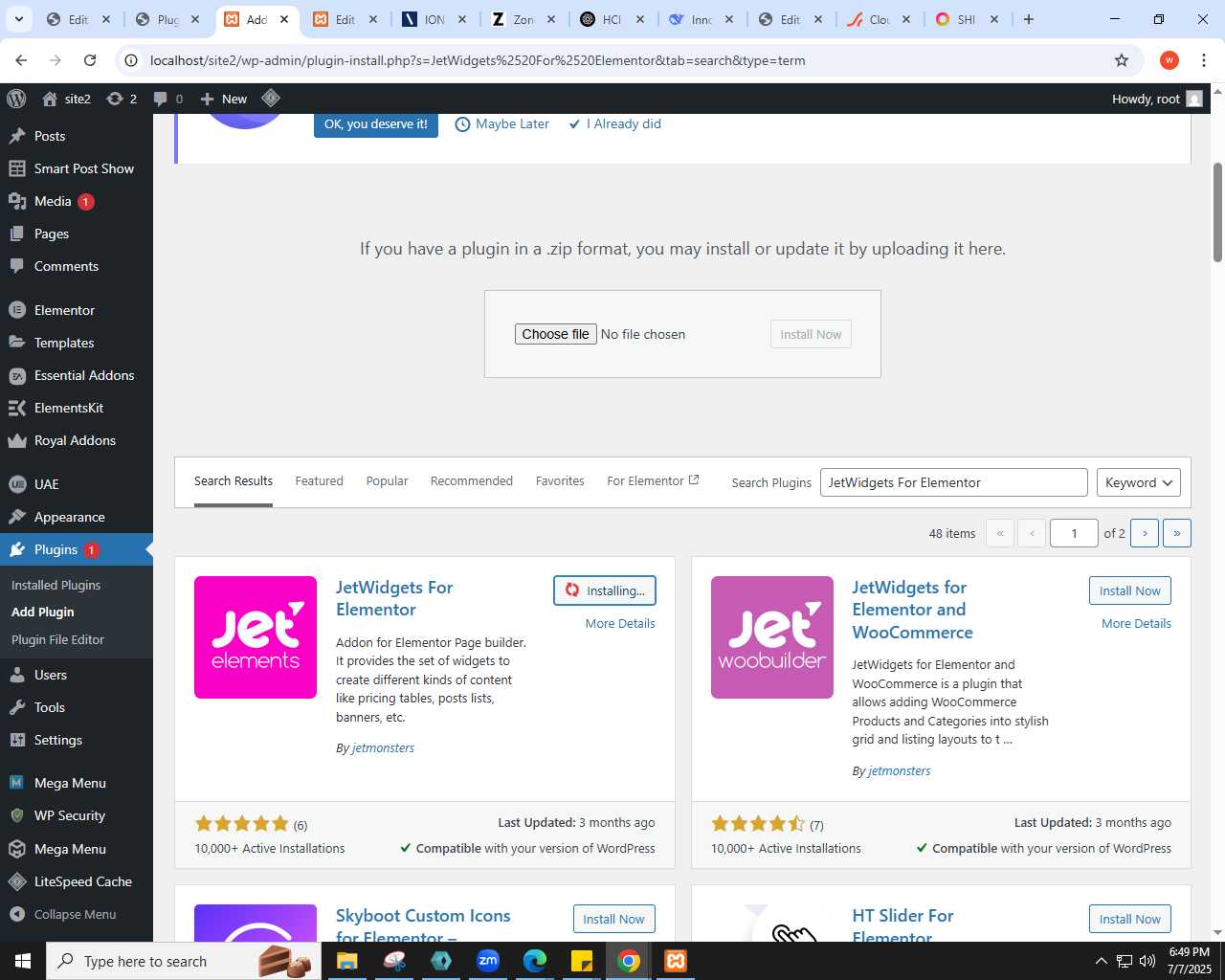Open the Posts menu pin icon
The width and height of the screenshot is (1225, 980).
(16, 136)
